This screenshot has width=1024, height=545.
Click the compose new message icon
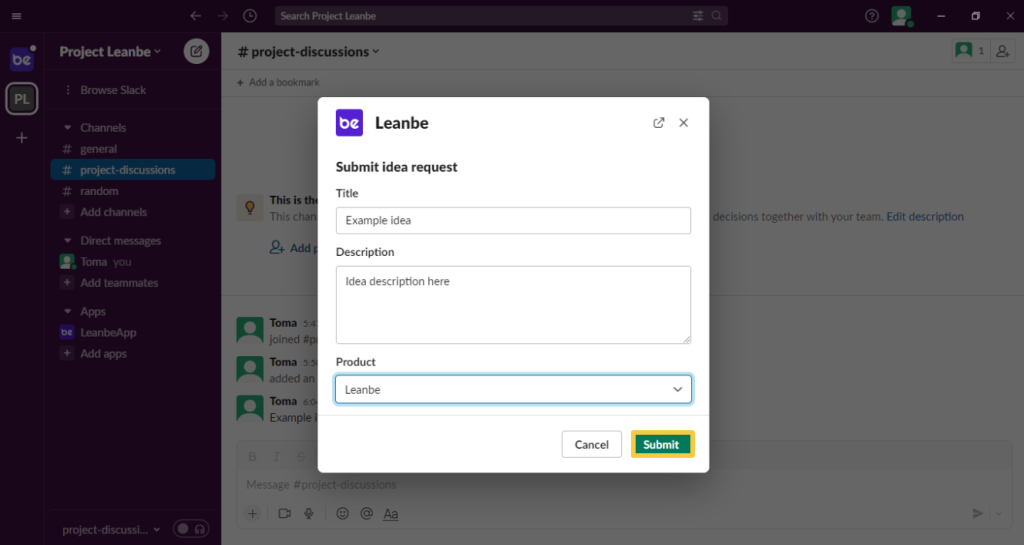(x=197, y=52)
